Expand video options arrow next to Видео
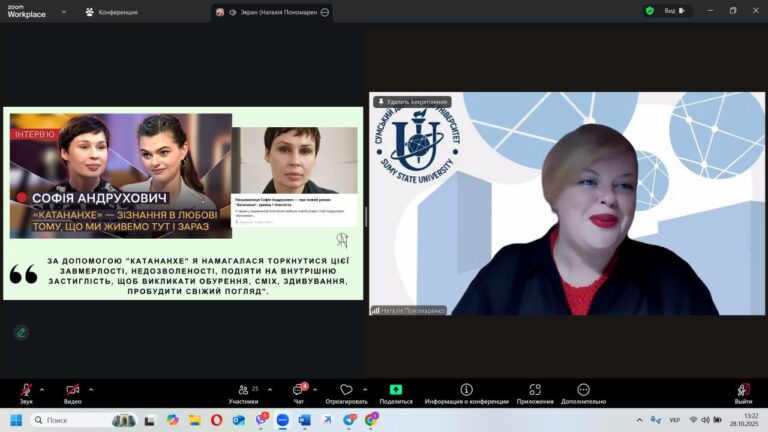Image resolution: width=768 pixels, height=432 pixels. [x=91, y=389]
